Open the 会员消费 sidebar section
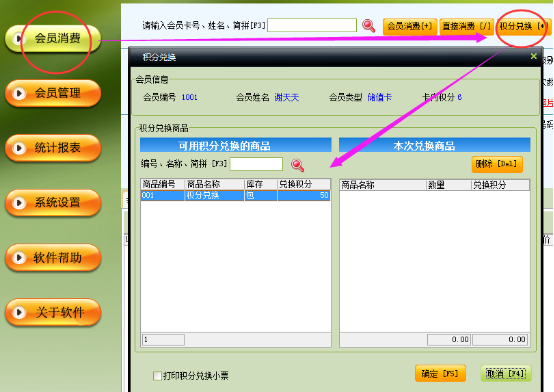The width and height of the screenshot is (554, 392). click(53, 38)
